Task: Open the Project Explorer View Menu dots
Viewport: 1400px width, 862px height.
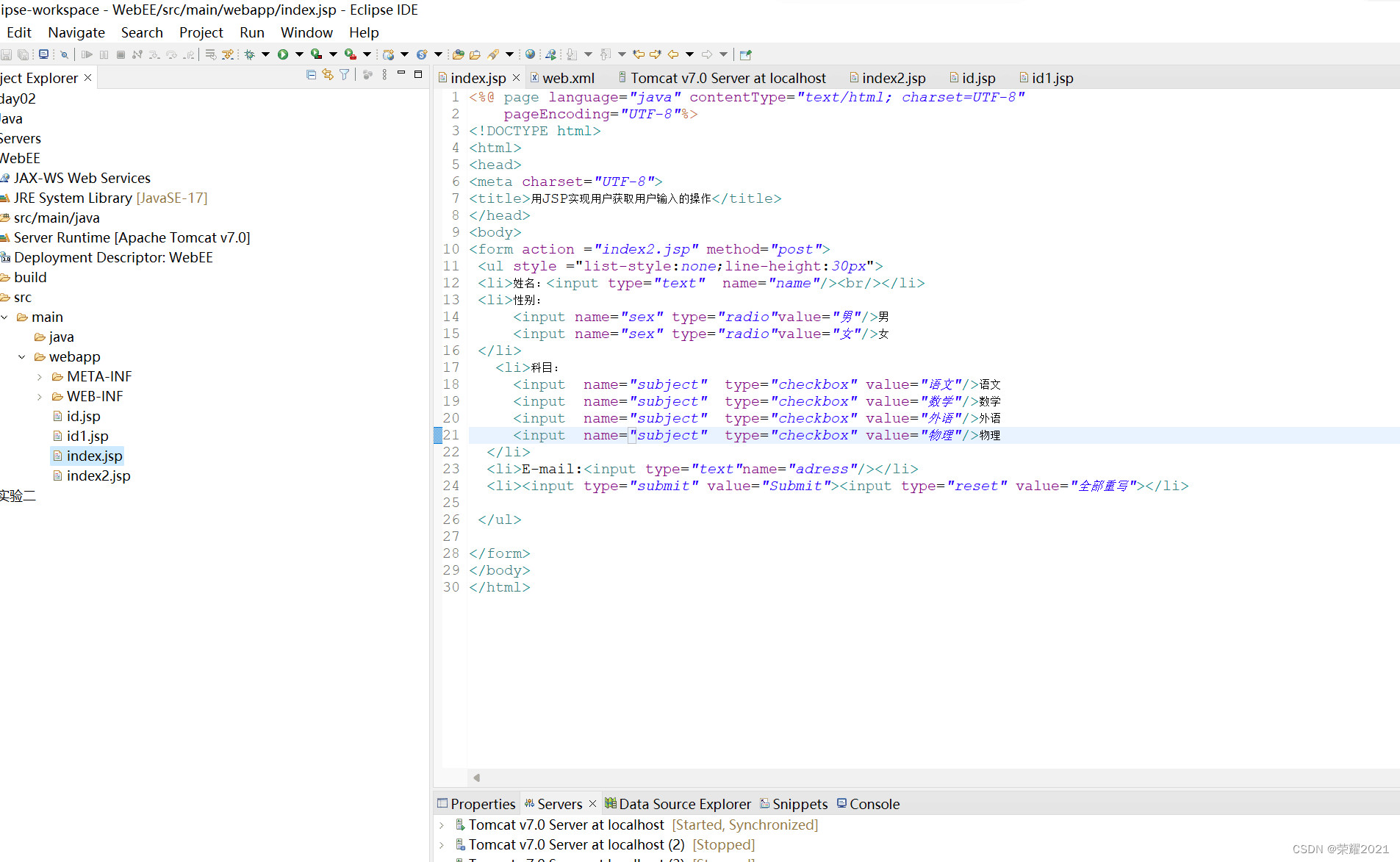Action: [x=384, y=75]
